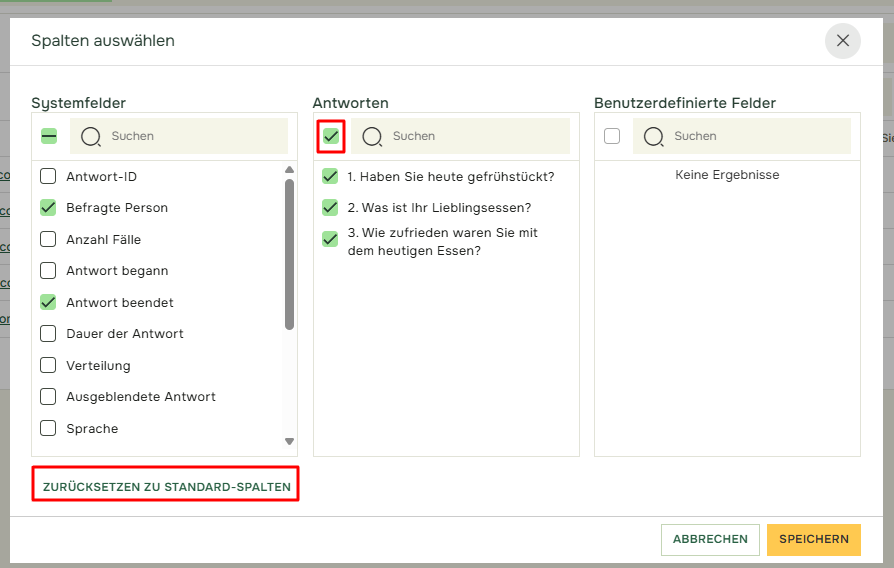Save column selection with Speichern
The width and height of the screenshot is (894, 568).
click(814, 539)
